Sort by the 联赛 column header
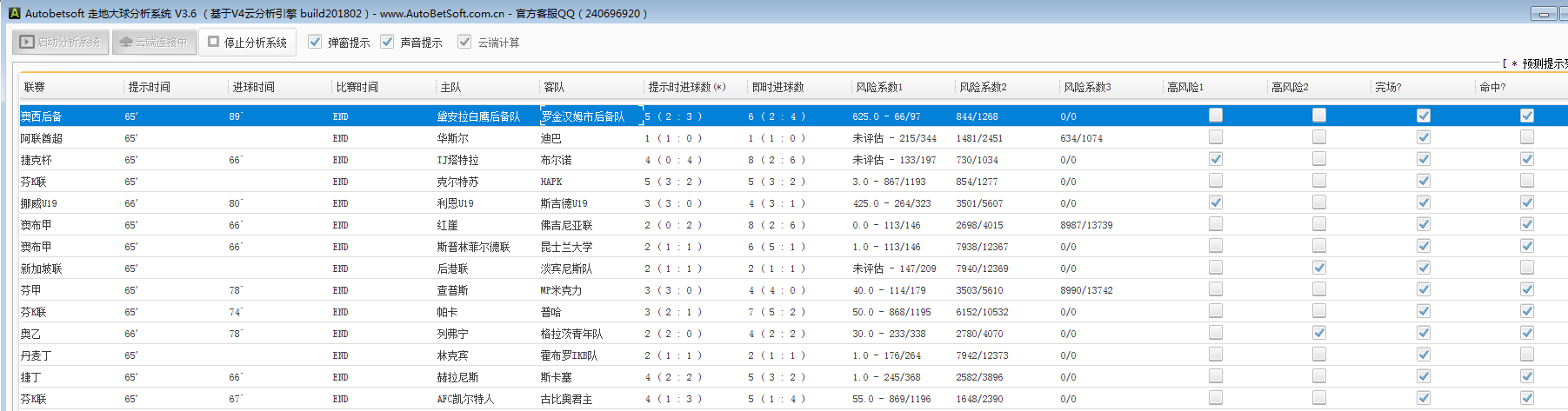1568x411 pixels. click(x=35, y=87)
